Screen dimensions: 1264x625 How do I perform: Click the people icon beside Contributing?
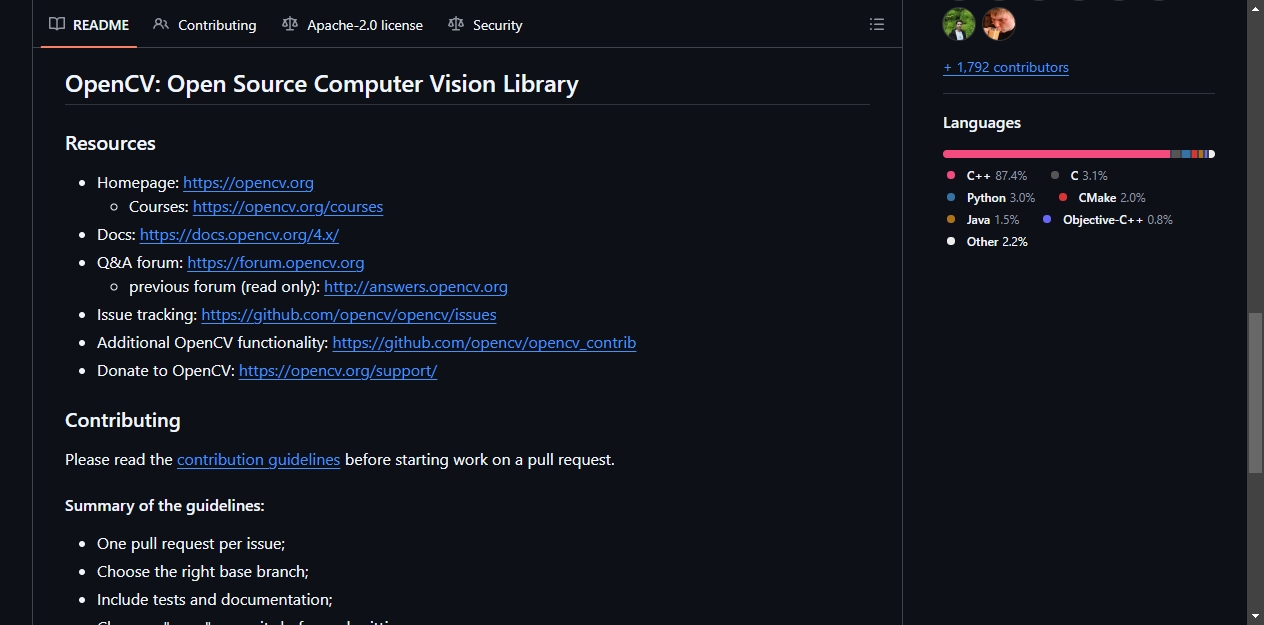[x=161, y=24]
